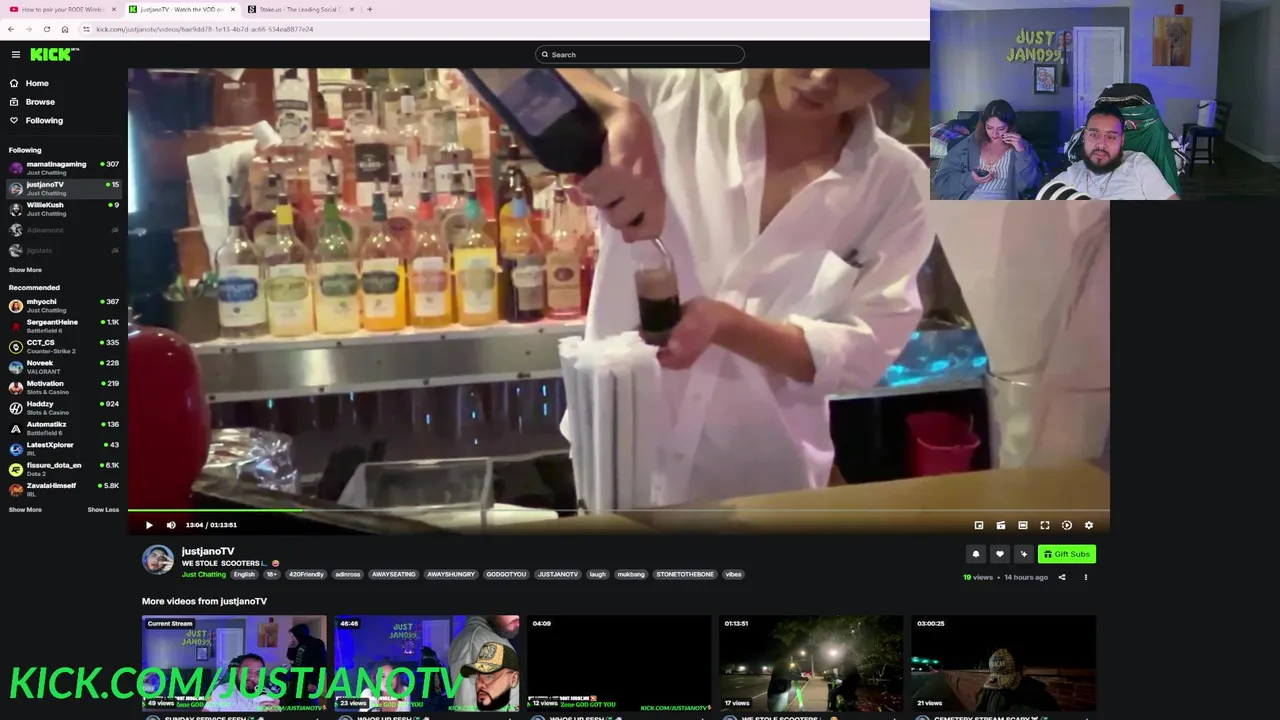The height and width of the screenshot is (720, 1280).
Task: Seek along the video progress bar
Action: (x=619, y=510)
